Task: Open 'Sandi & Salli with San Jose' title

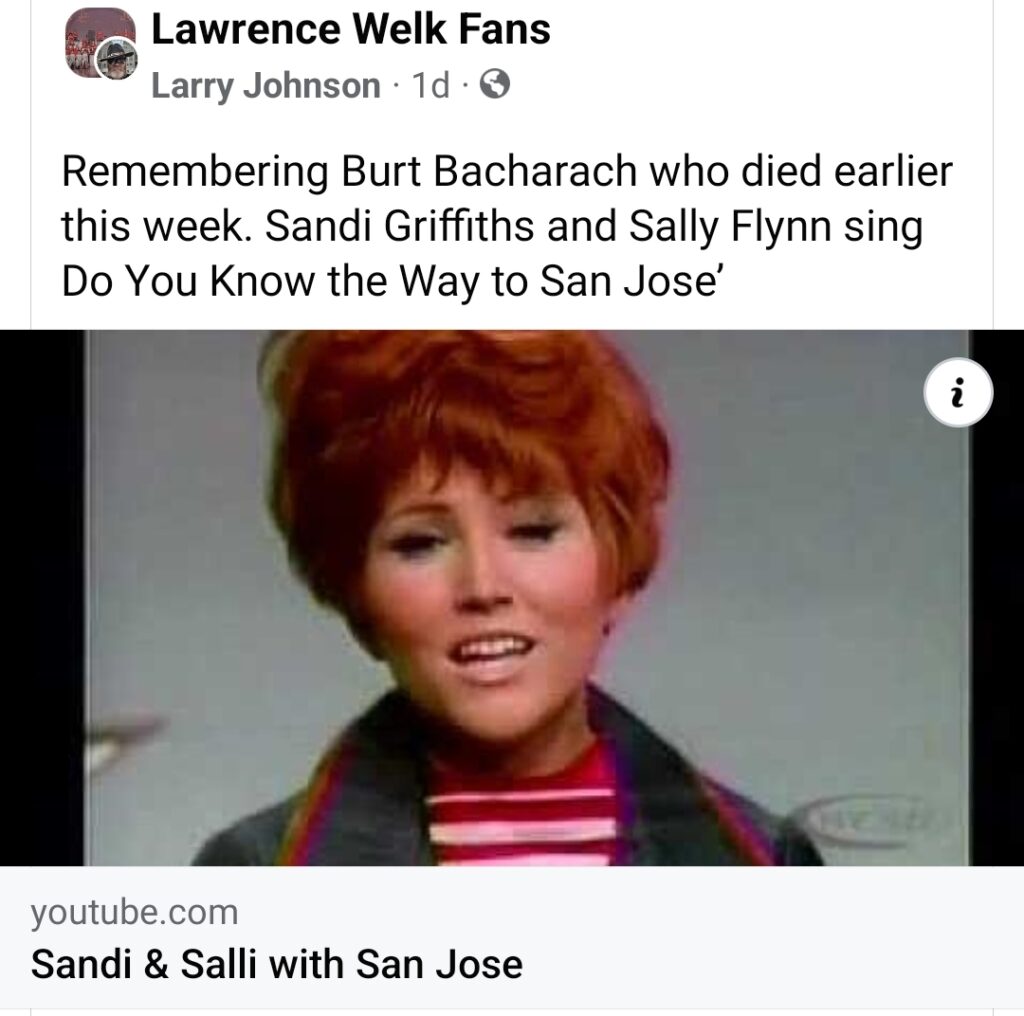Action: coord(277,964)
